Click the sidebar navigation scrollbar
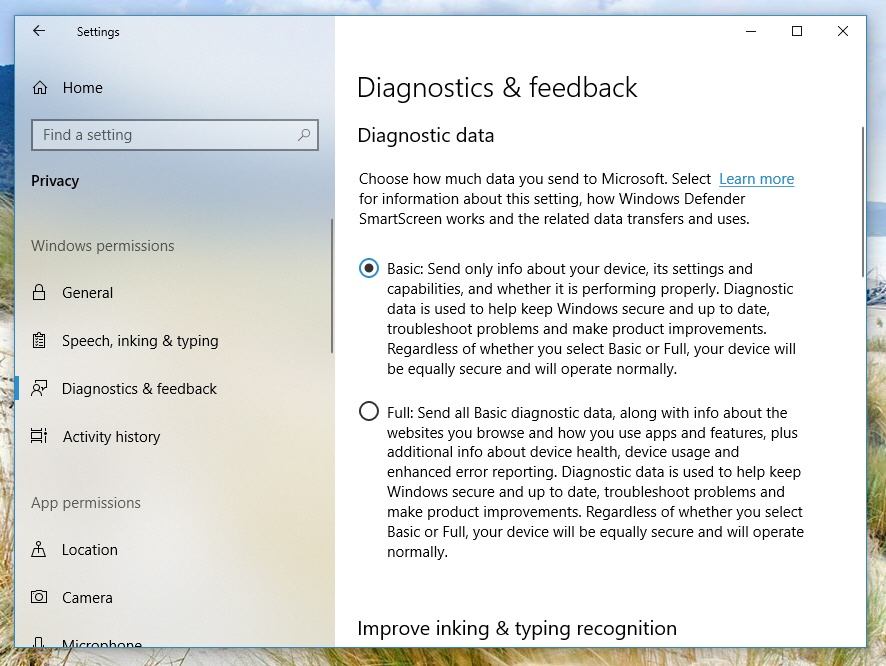 (x=331, y=285)
